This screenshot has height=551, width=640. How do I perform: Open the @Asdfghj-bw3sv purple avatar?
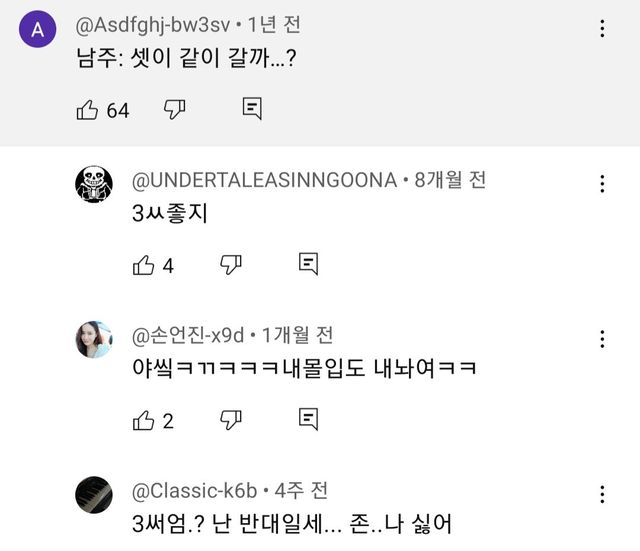click(x=38, y=29)
